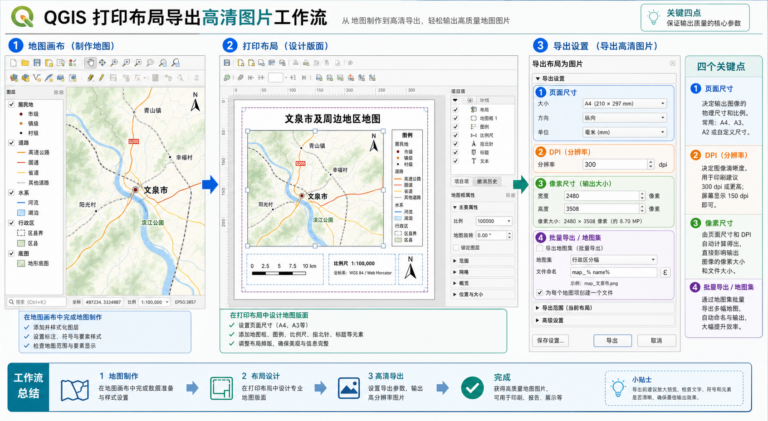The height and width of the screenshot is (421, 768).
Task: Select the 地图框 1 map frame item icon
Action: tap(474, 118)
